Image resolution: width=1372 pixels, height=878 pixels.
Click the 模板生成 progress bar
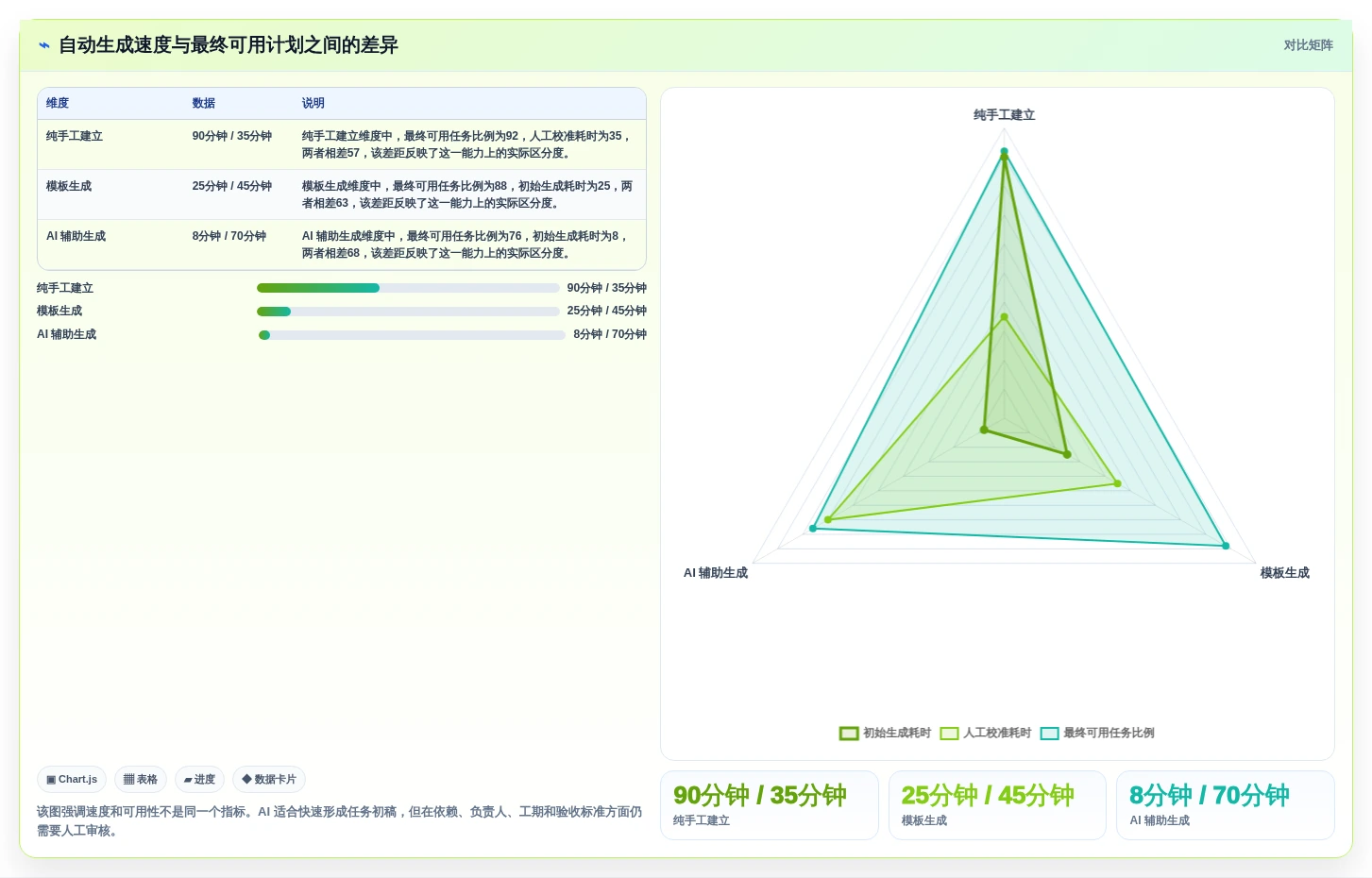point(408,312)
